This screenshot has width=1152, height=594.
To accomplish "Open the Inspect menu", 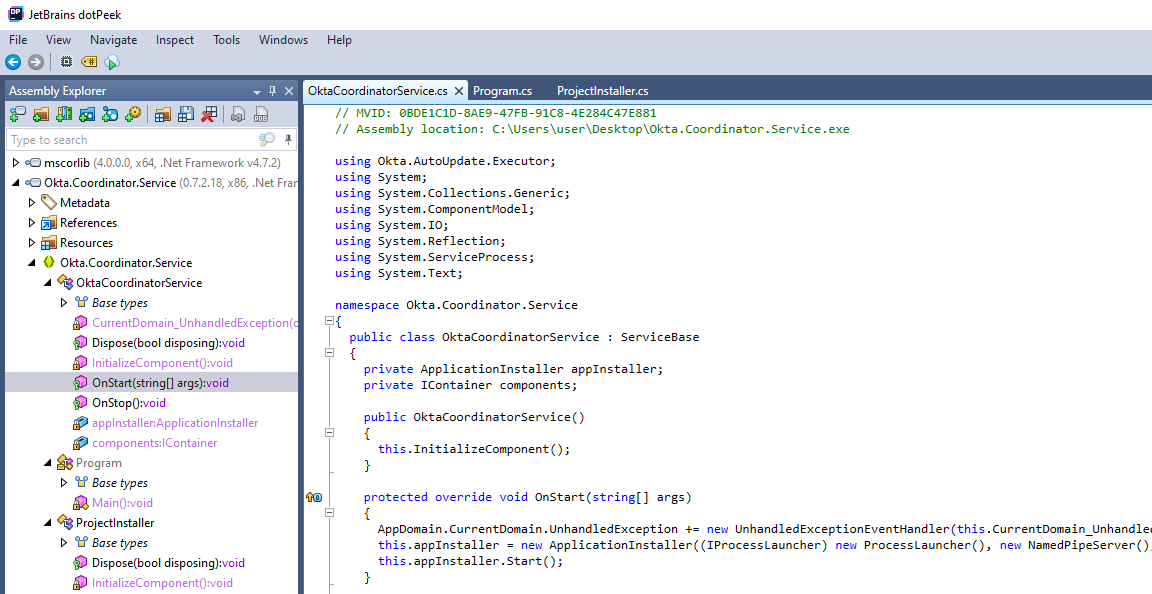I will (175, 40).
